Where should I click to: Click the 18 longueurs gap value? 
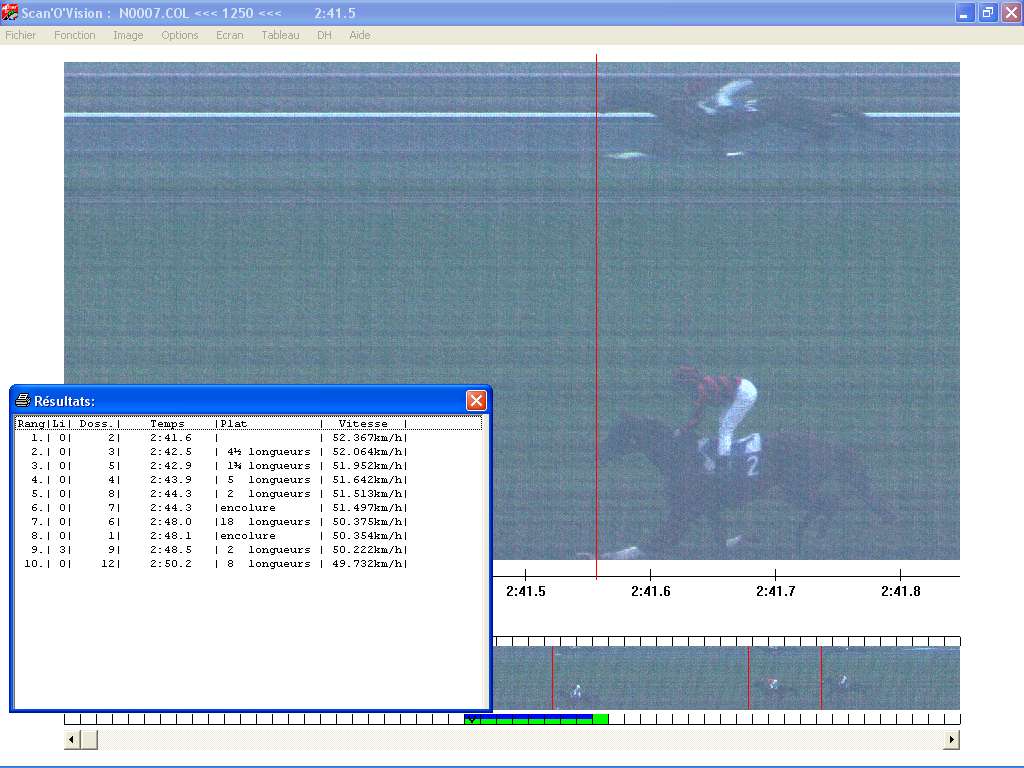point(265,521)
